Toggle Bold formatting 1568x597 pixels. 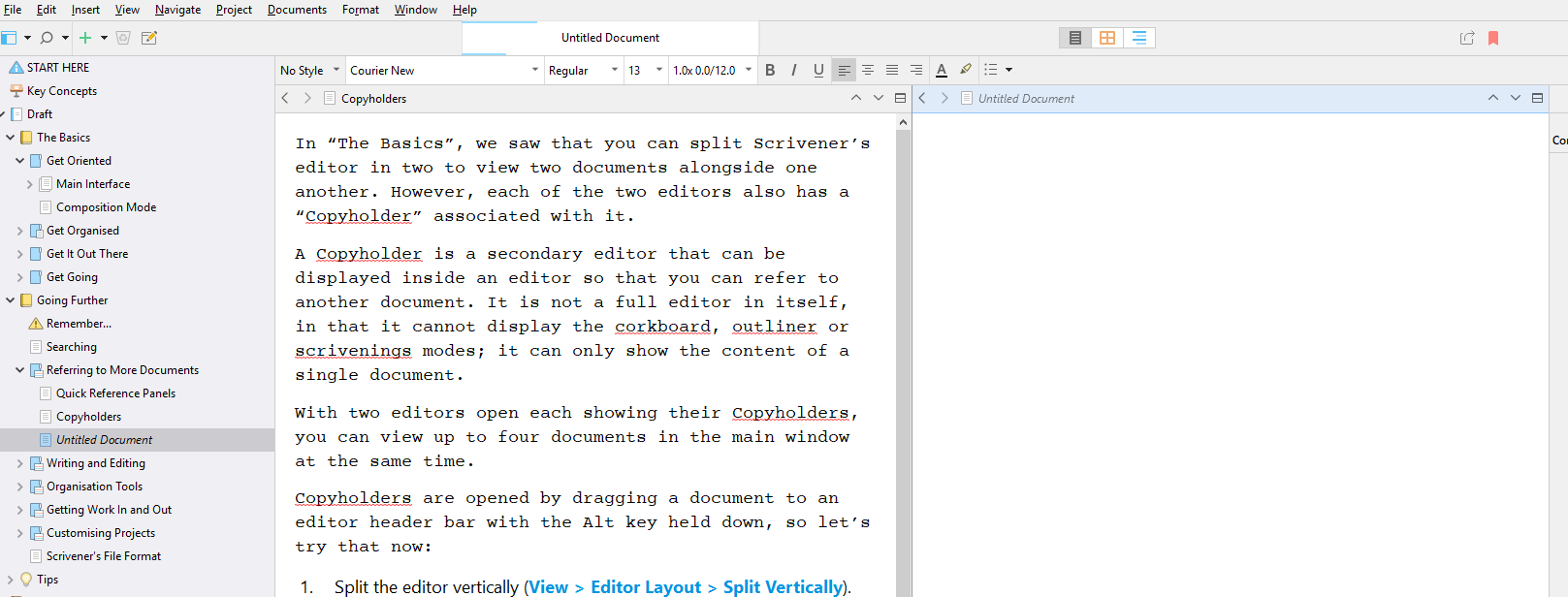coord(770,70)
